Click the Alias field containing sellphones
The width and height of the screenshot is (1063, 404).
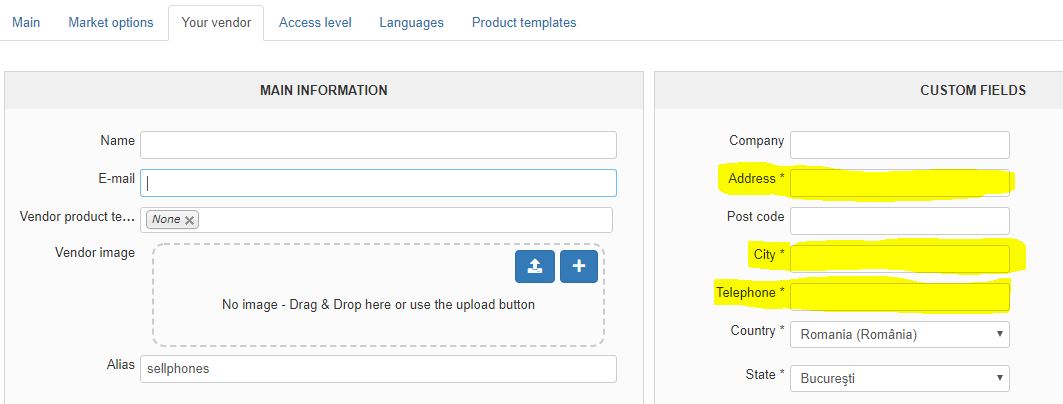click(378, 369)
